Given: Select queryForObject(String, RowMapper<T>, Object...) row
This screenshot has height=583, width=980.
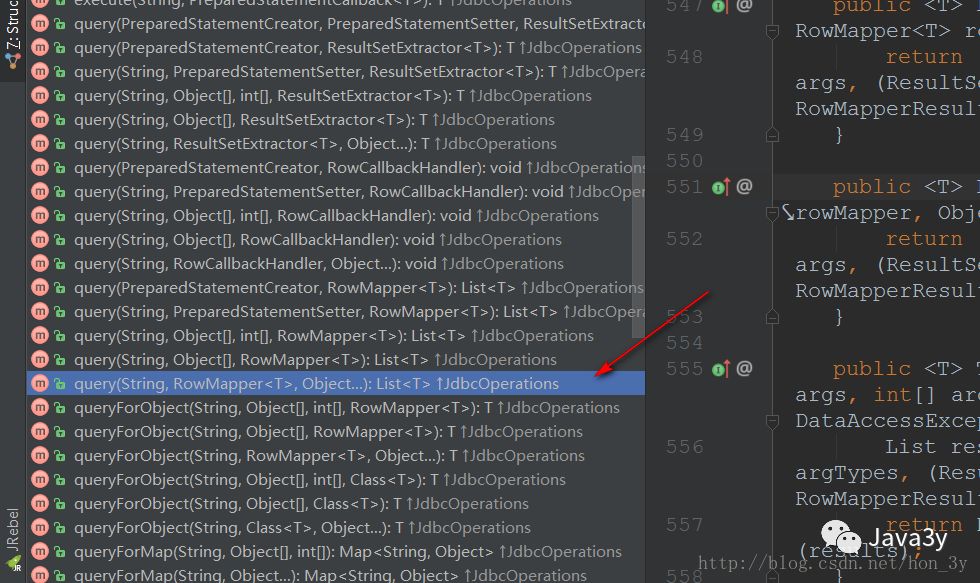Looking at the screenshot, I should [336, 456].
